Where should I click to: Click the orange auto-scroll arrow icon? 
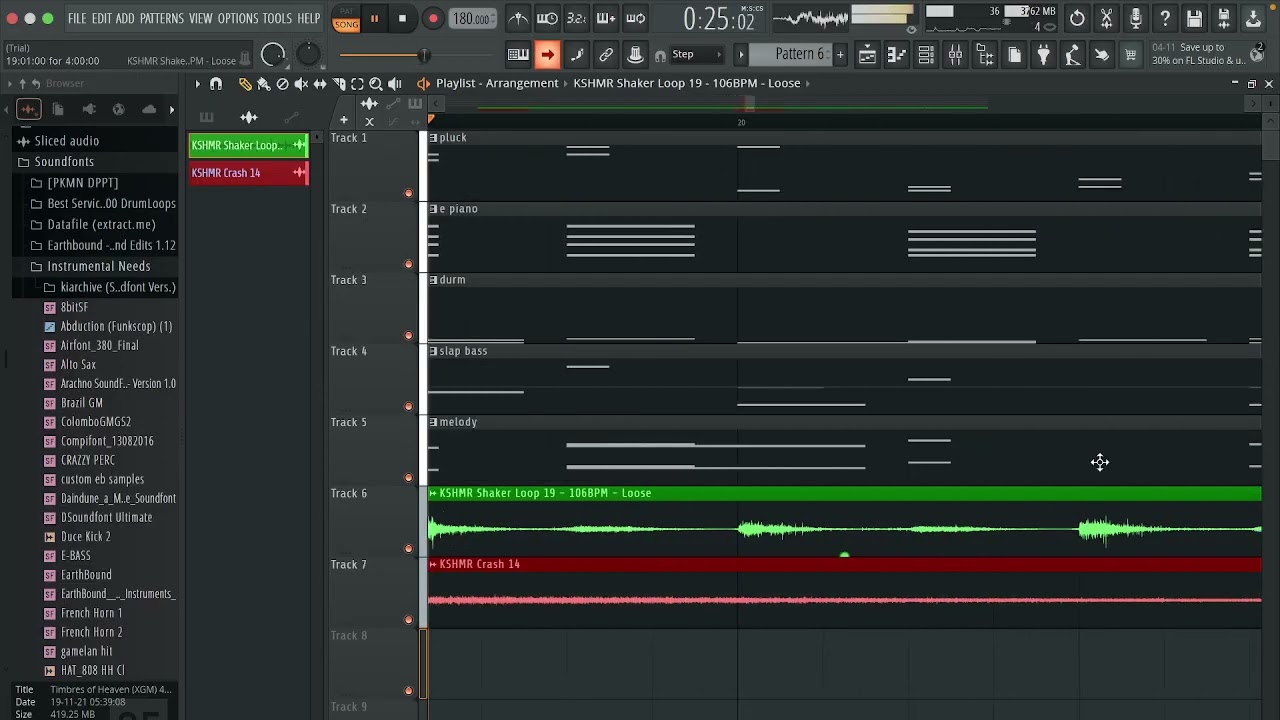pyautogui.click(x=547, y=55)
